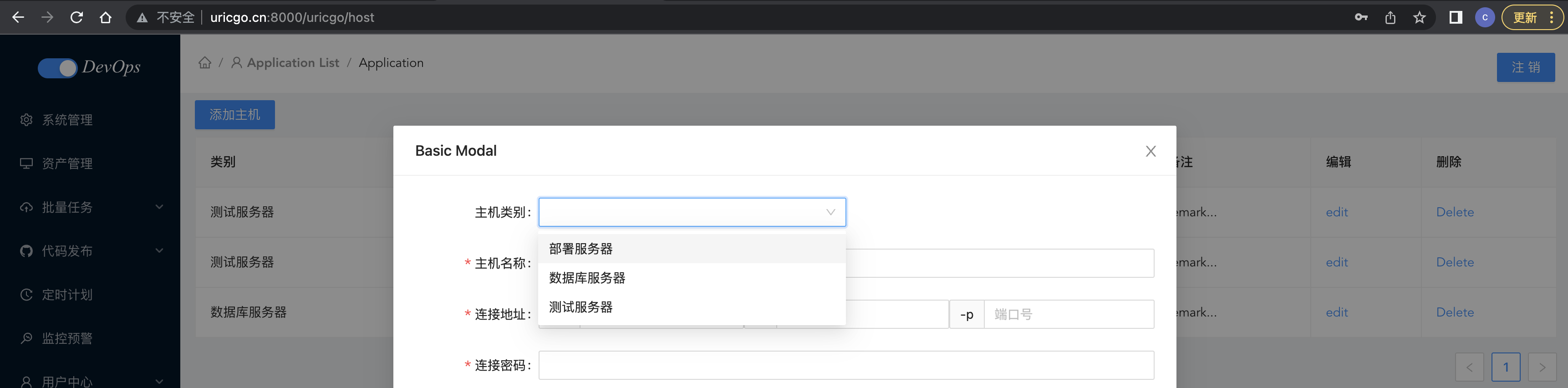
Task: Bookmark this page with star icon
Action: [x=1420, y=18]
